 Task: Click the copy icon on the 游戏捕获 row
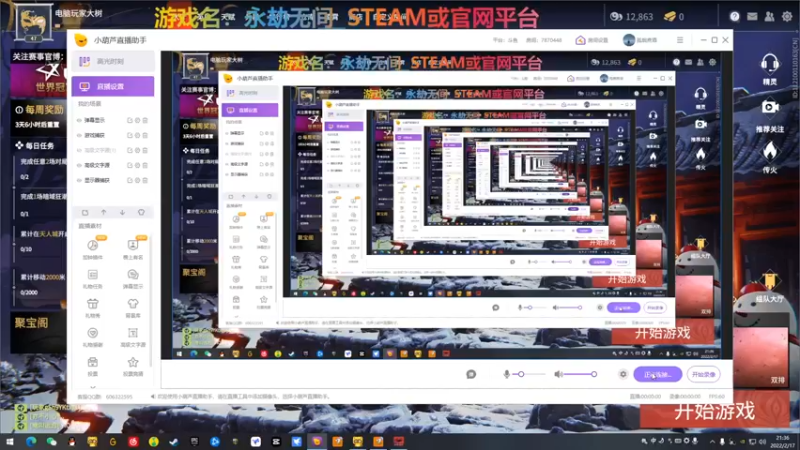tap(130, 135)
